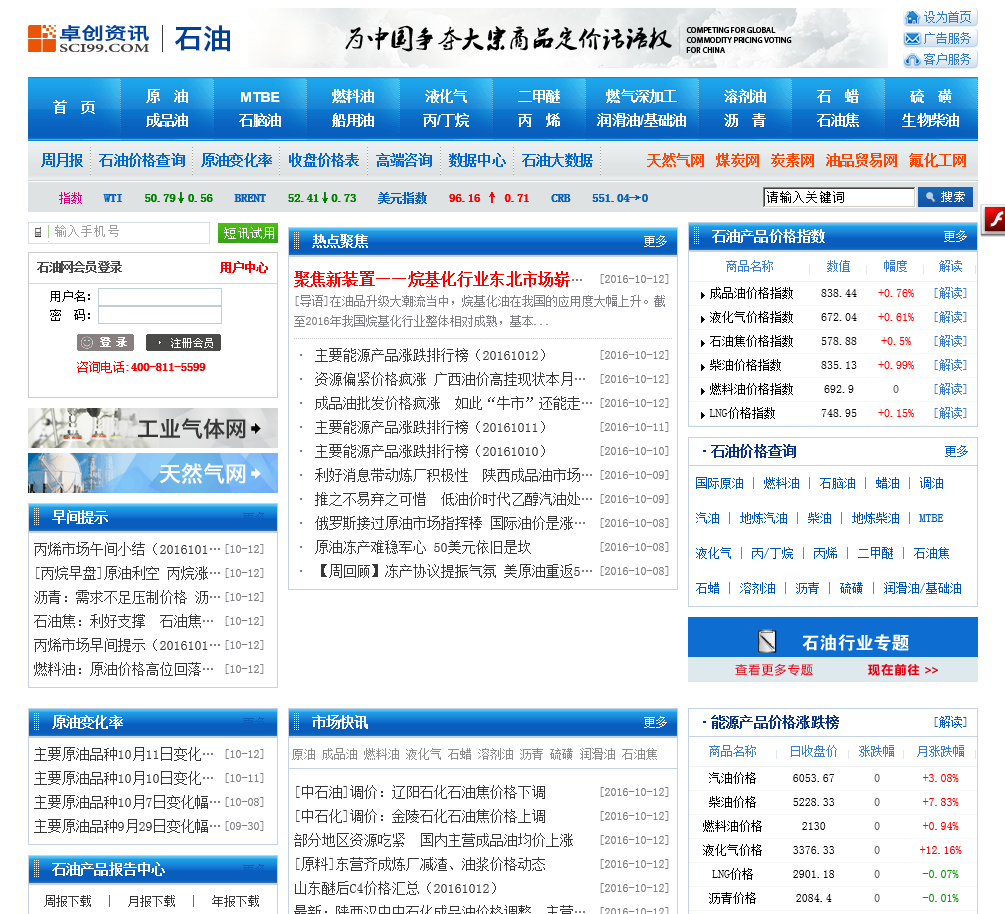Click the headset icon beside 客户服务
1005x914 pixels.
[x=911, y=60]
